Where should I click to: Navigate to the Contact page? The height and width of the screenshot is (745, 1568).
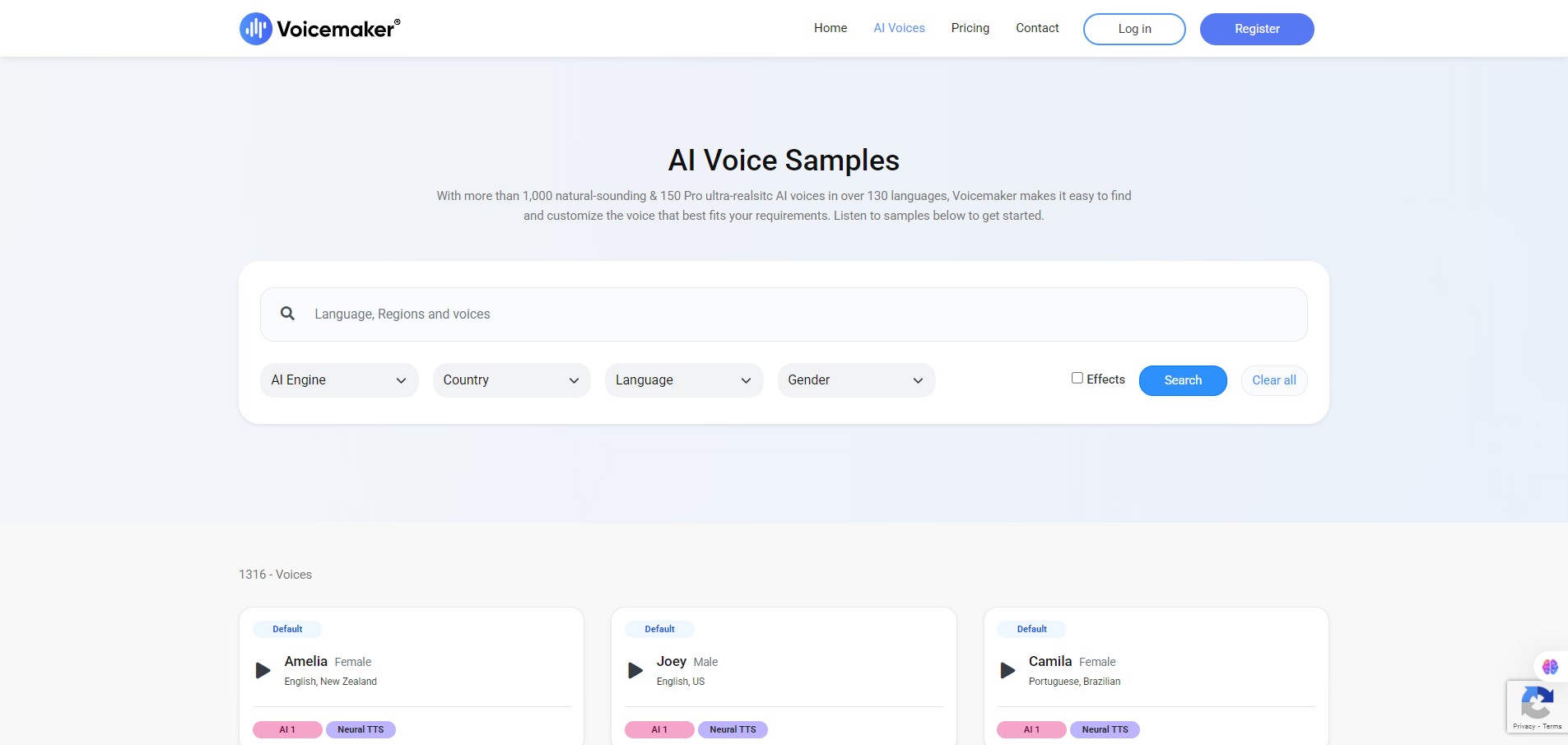(x=1037, y=28)
